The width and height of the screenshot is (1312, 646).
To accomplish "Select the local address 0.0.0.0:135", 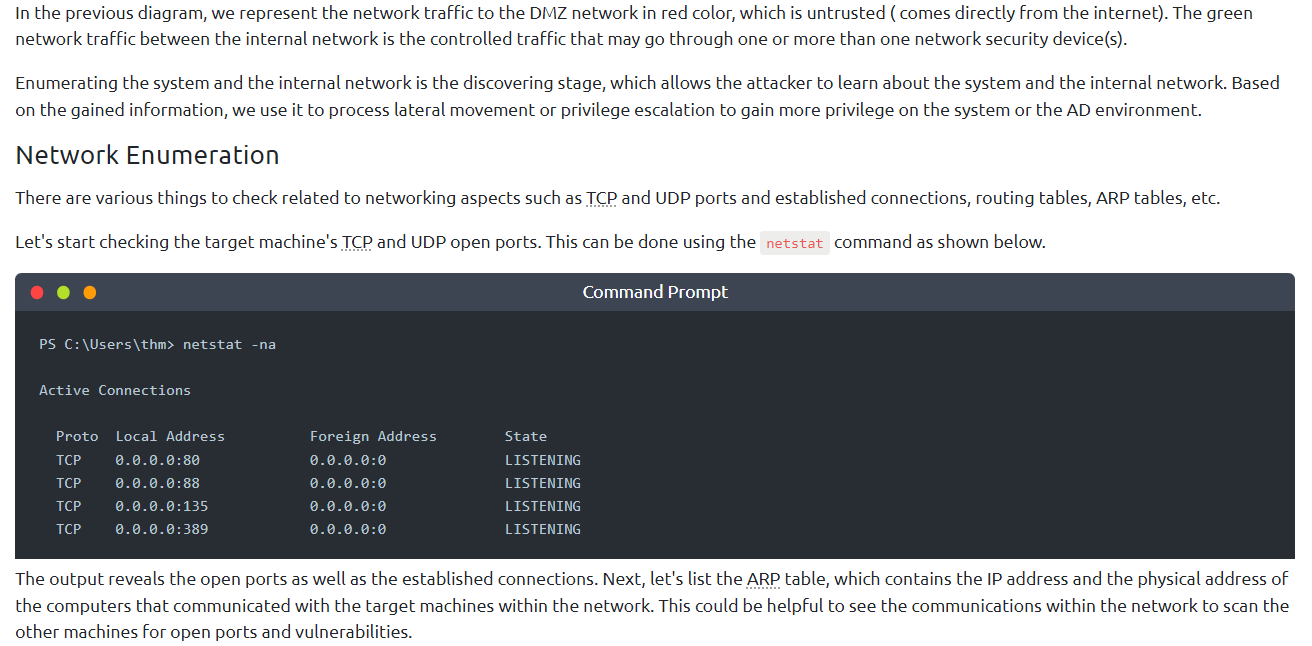I will [162, 506].
